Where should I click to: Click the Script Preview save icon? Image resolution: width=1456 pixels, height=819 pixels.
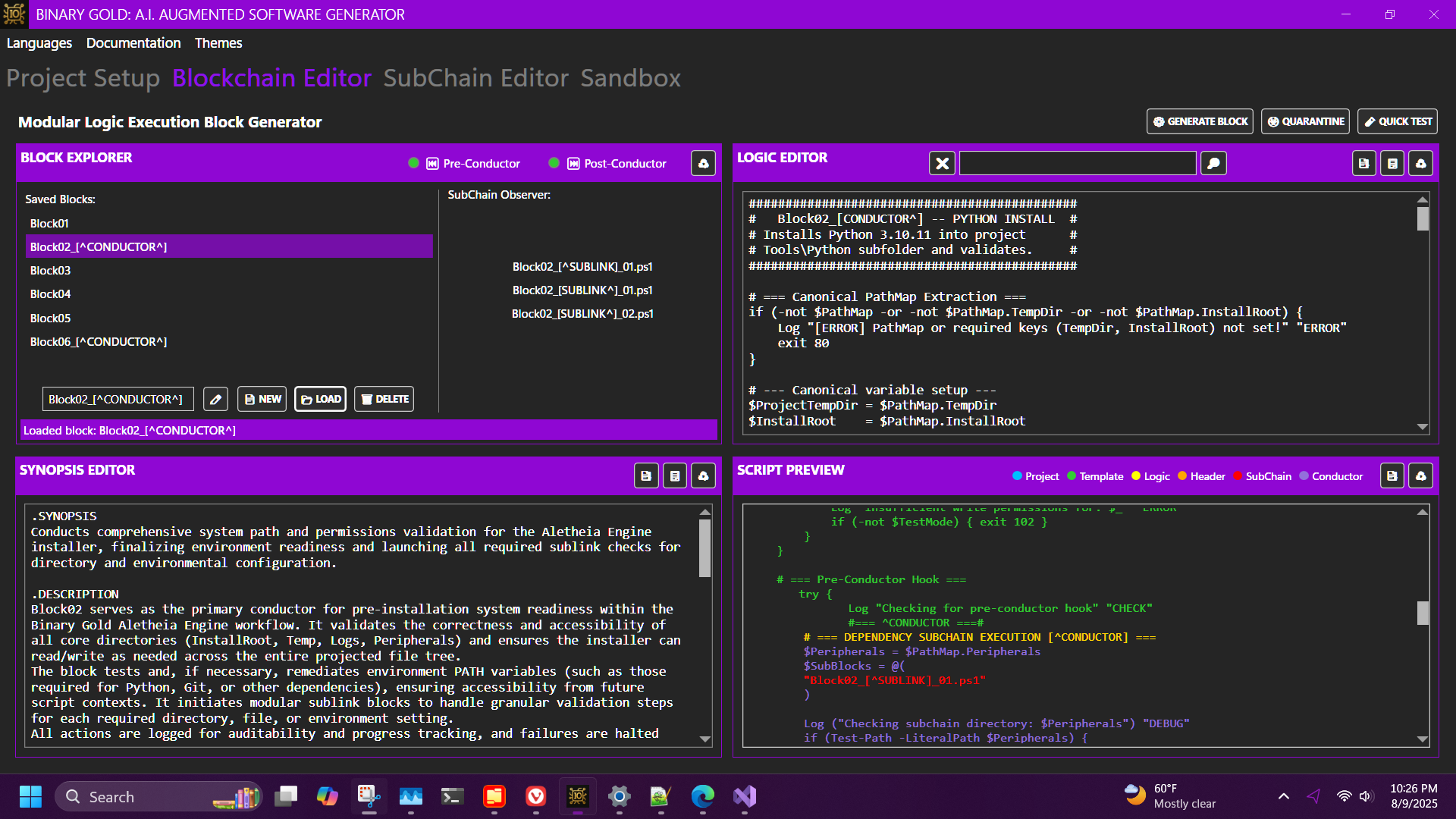pos(1392,475)
